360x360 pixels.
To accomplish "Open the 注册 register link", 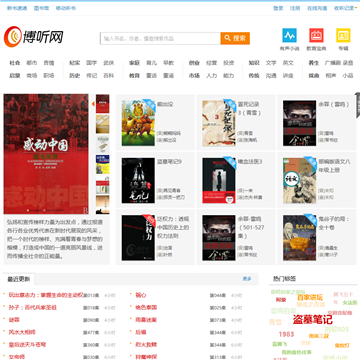I will pos(295,8).
